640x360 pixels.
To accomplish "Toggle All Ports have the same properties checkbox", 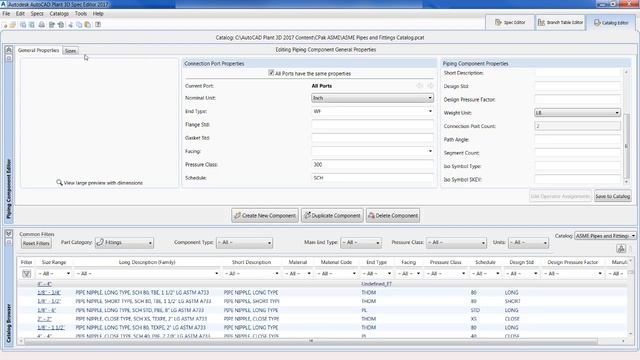I will pyautogui.click(x=271, y=73).
